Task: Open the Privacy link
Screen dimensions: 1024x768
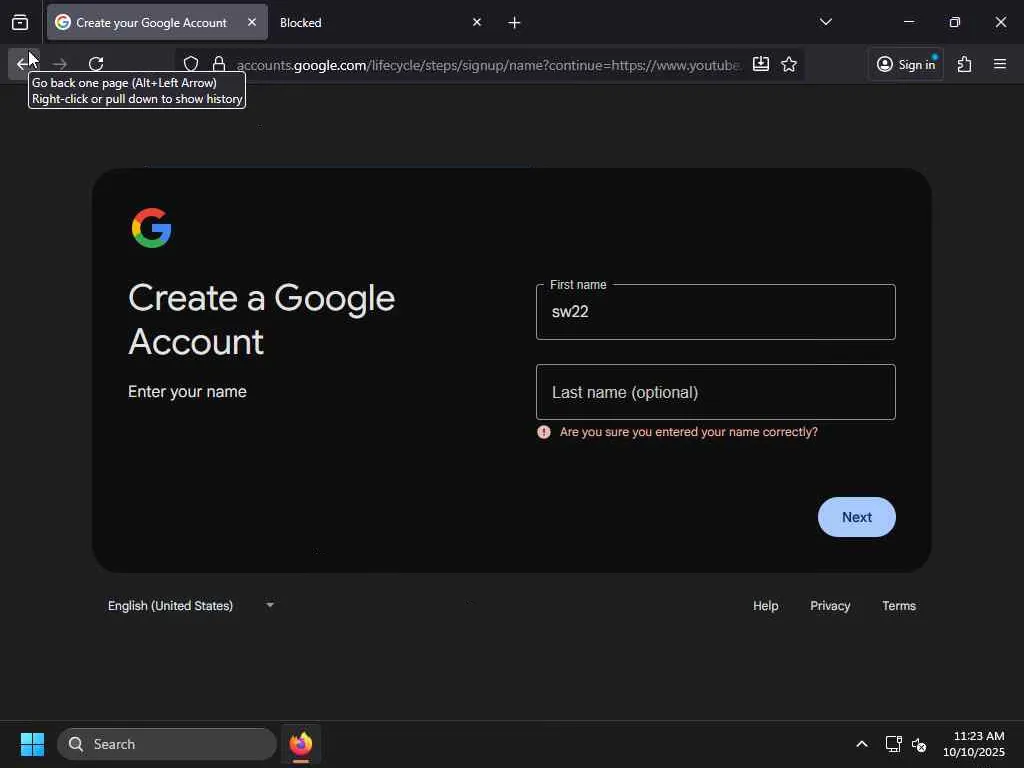Action: pos(830,605)
